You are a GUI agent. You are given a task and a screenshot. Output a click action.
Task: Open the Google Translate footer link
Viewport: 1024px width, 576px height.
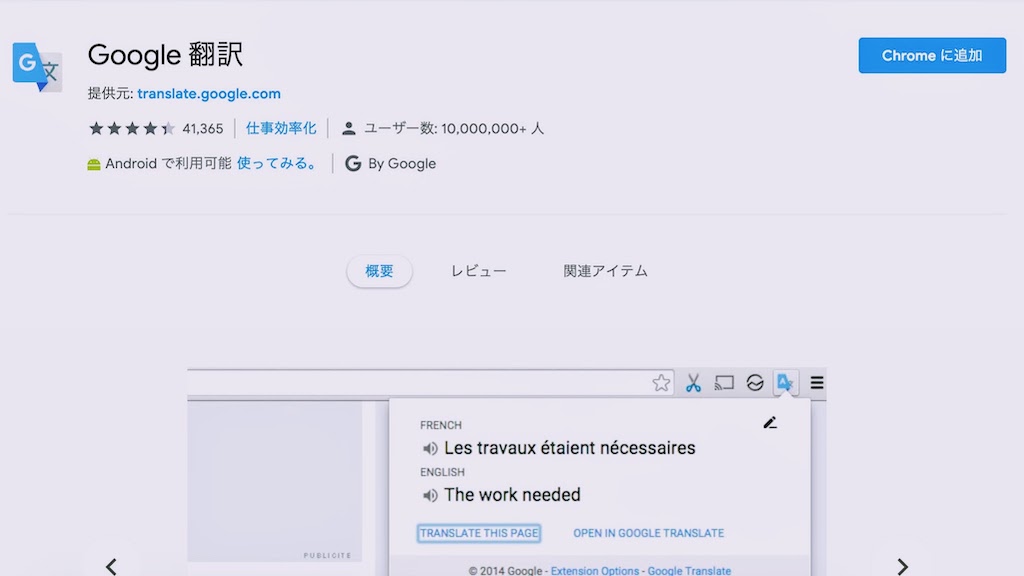point(689,570)
